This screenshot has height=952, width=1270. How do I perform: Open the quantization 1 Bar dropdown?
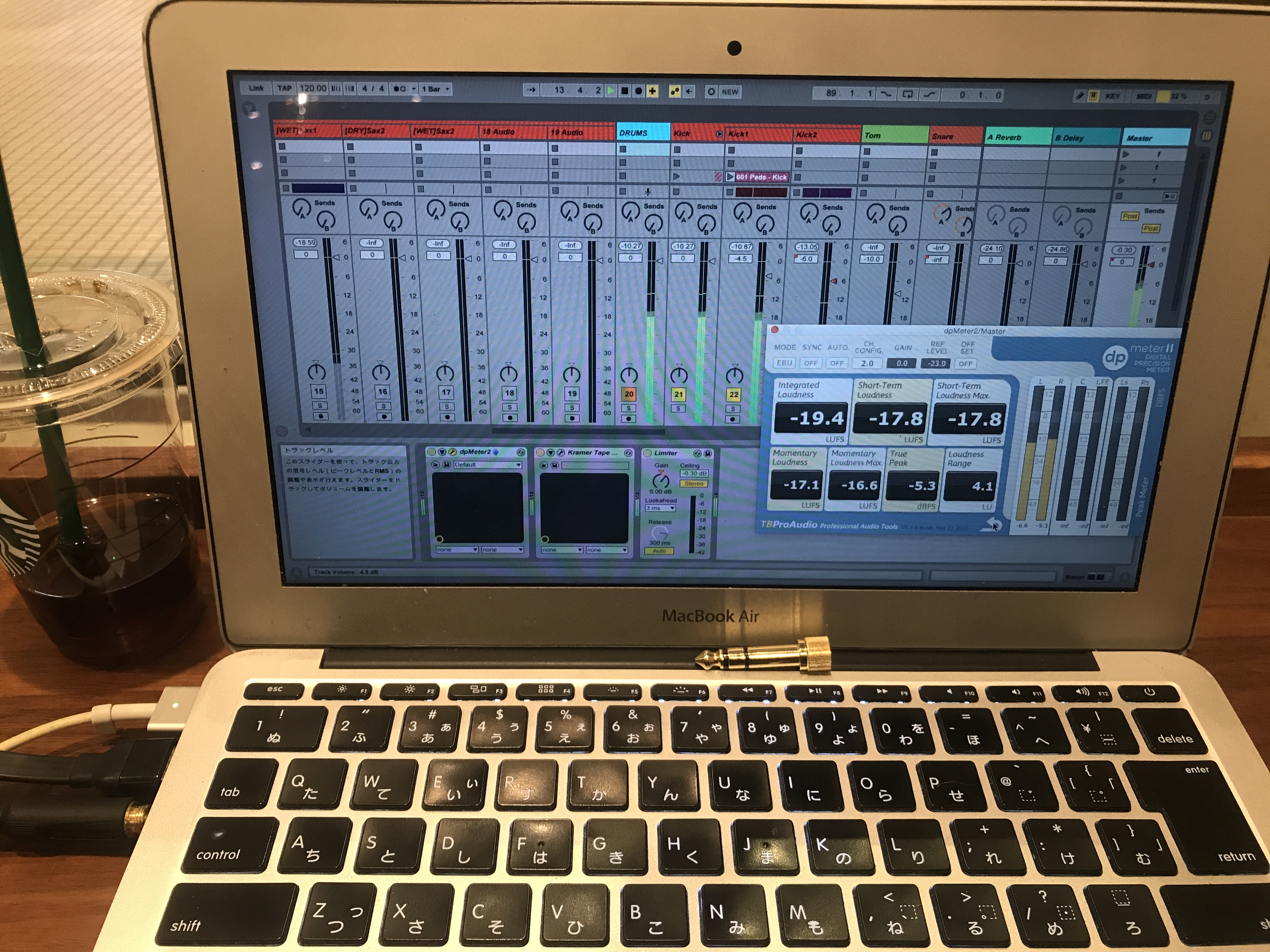coord(435,89)
